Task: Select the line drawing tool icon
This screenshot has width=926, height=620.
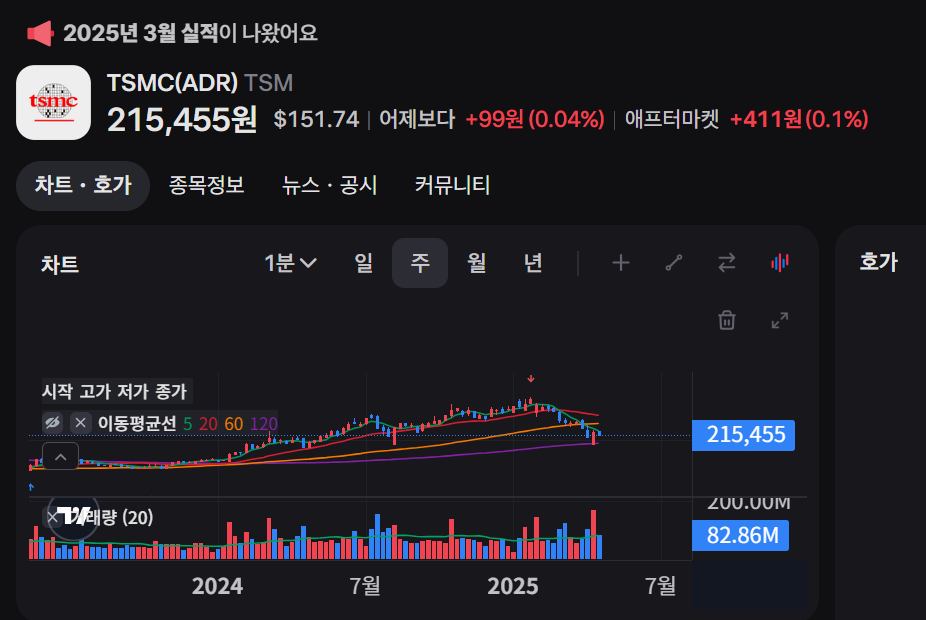Action: pos(674,263)
